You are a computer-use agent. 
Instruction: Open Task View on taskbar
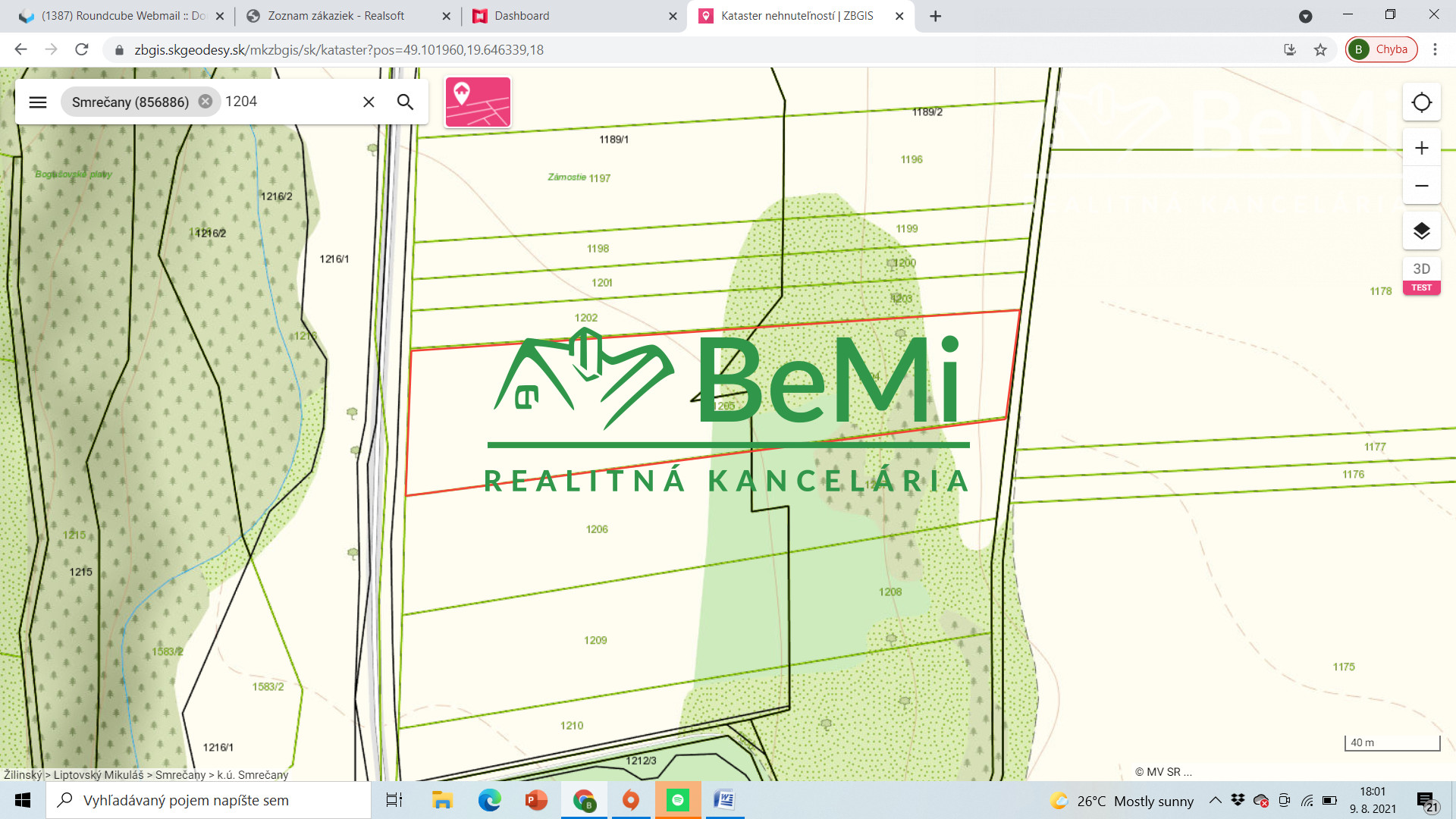pyautogui.click(x=394, y=800)
